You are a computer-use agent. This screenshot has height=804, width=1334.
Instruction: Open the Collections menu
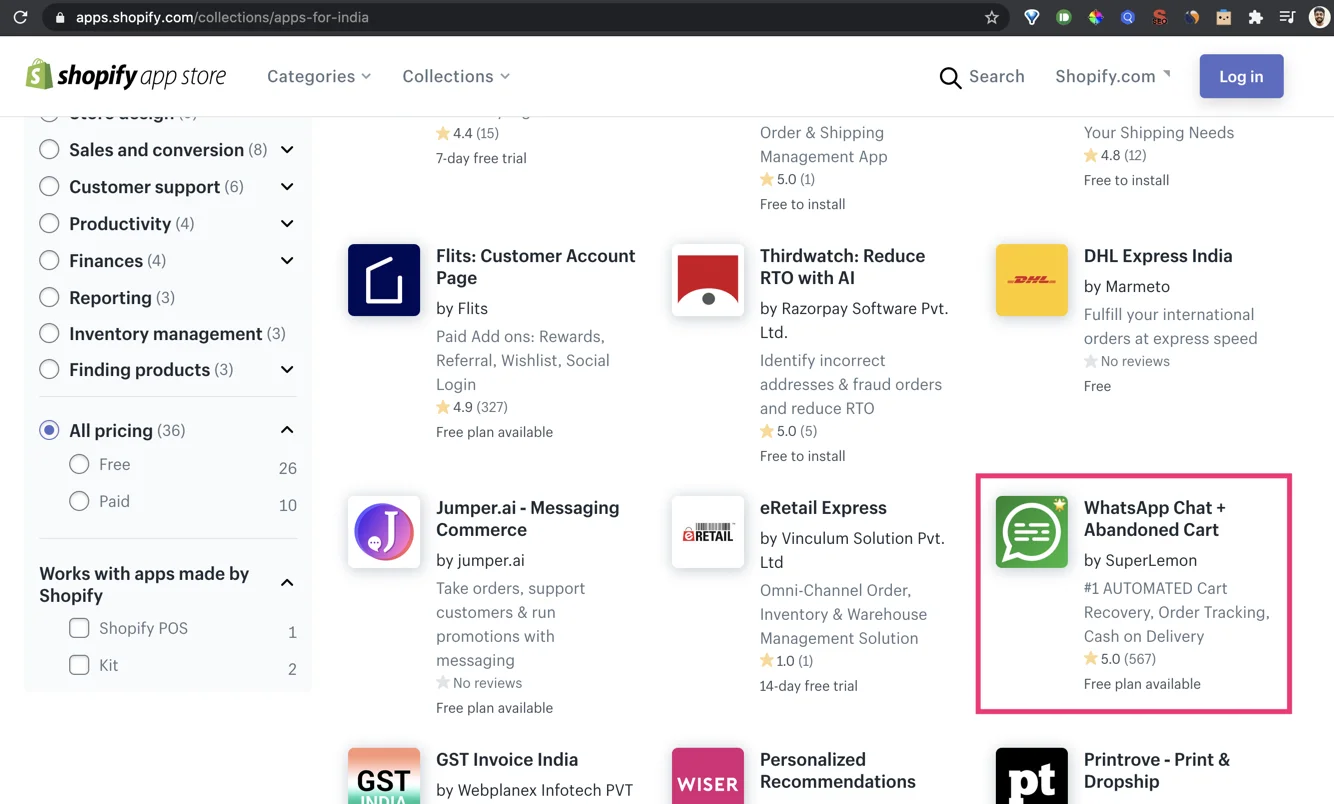[456, 76]
